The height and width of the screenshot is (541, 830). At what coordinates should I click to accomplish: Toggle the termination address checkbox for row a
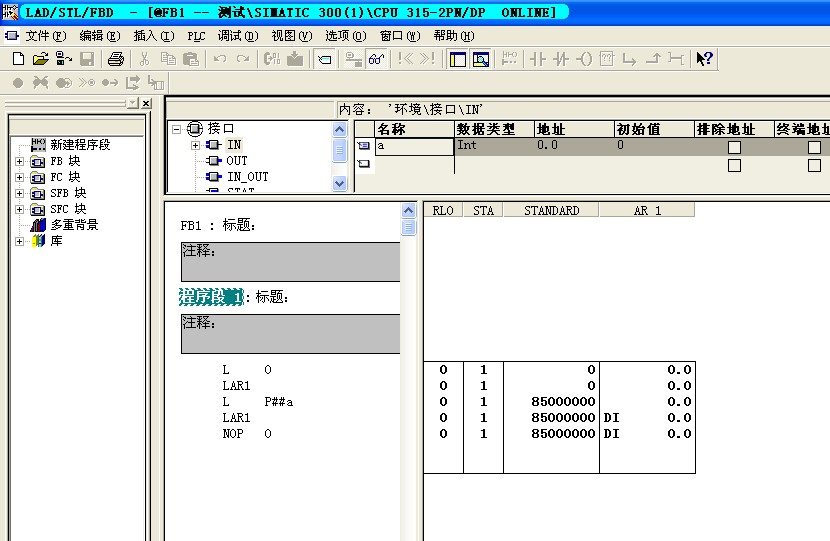tap(815, 147)
